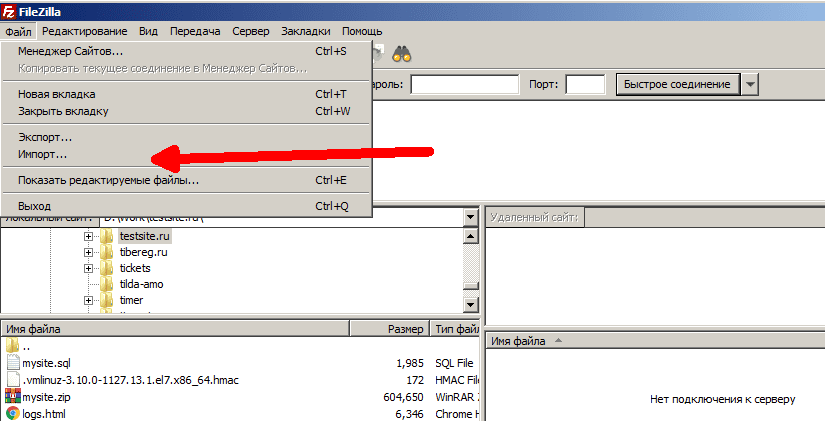Click the tibereg.ru folder icon

click(107, 252)
